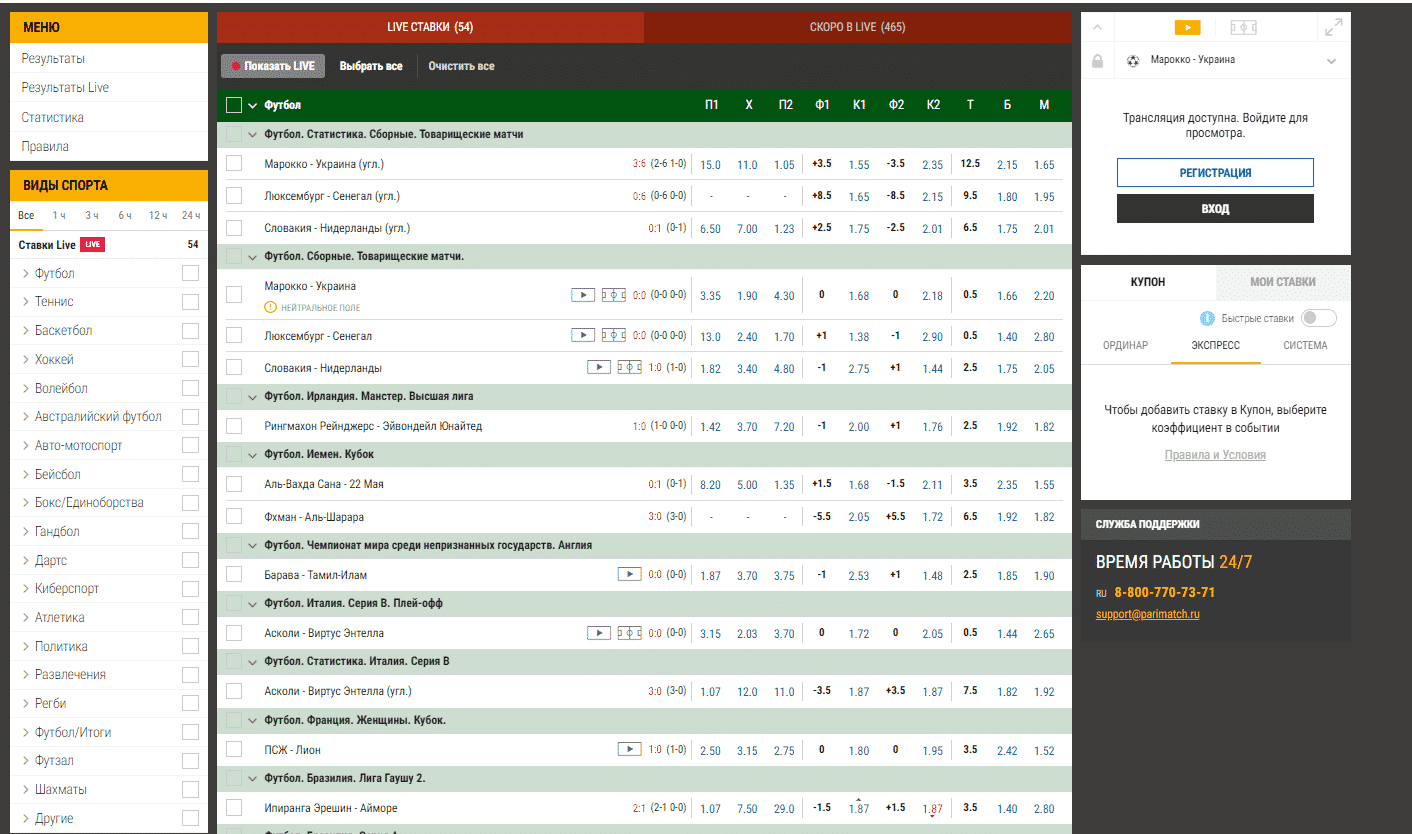Open the video stream icon in the broadcast panel
The height and width of the screenshot is (834, 1412).
(x=1187, y=28)
